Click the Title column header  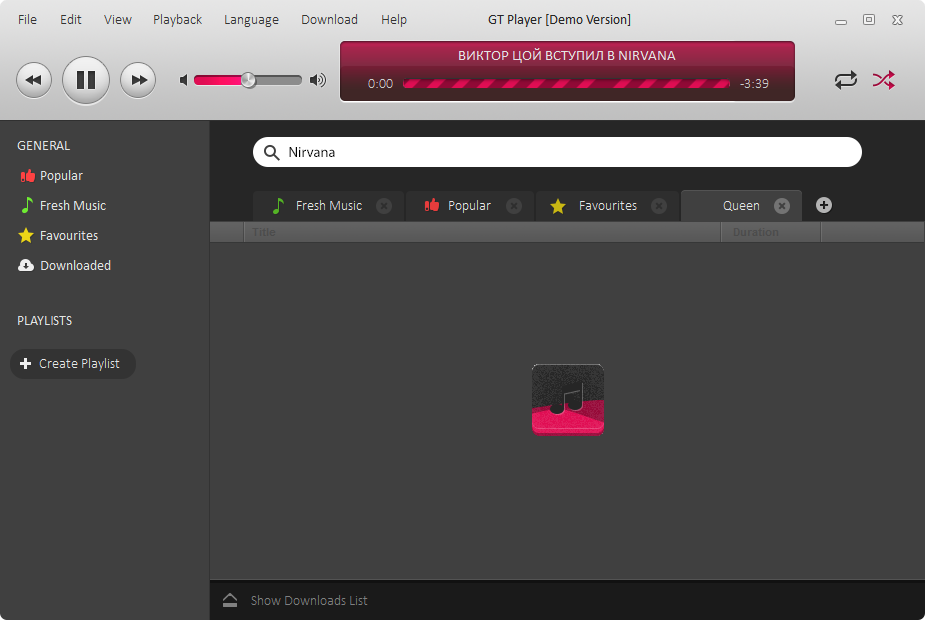482,232
